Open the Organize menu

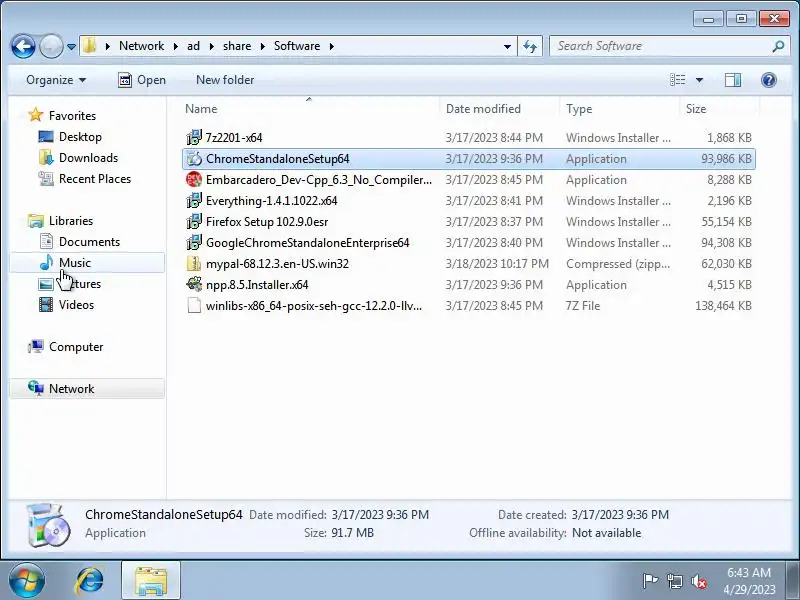[x=56, y=80]
